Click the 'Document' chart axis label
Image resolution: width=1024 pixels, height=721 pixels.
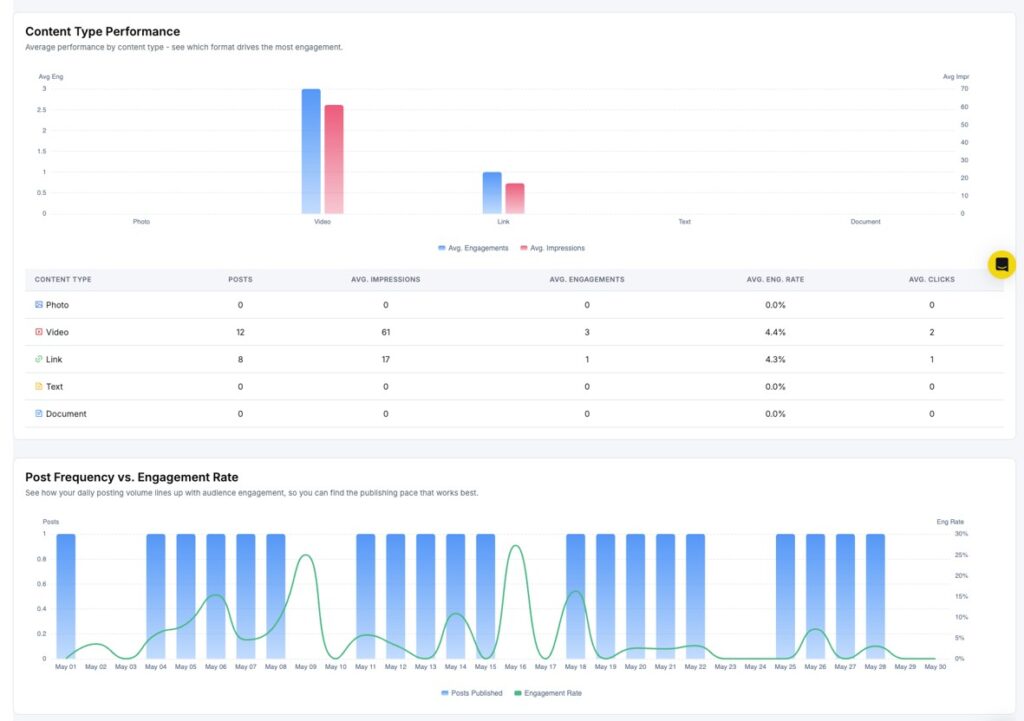coord(865,222)
